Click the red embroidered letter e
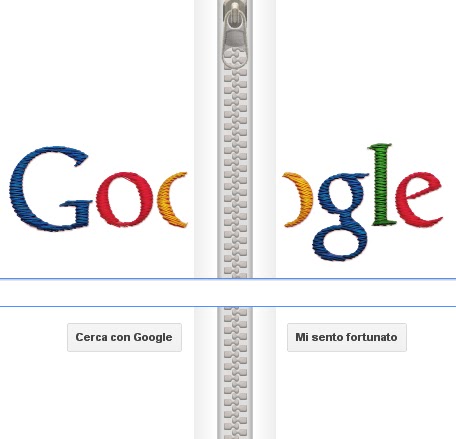The image size is (456, 439). pos(420,199)
